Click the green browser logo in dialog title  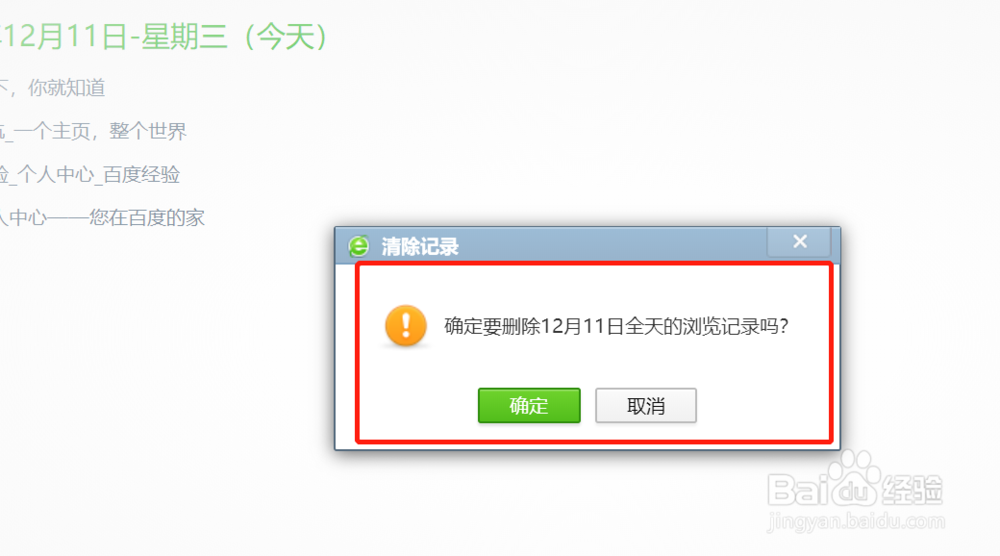click(358, 246)
